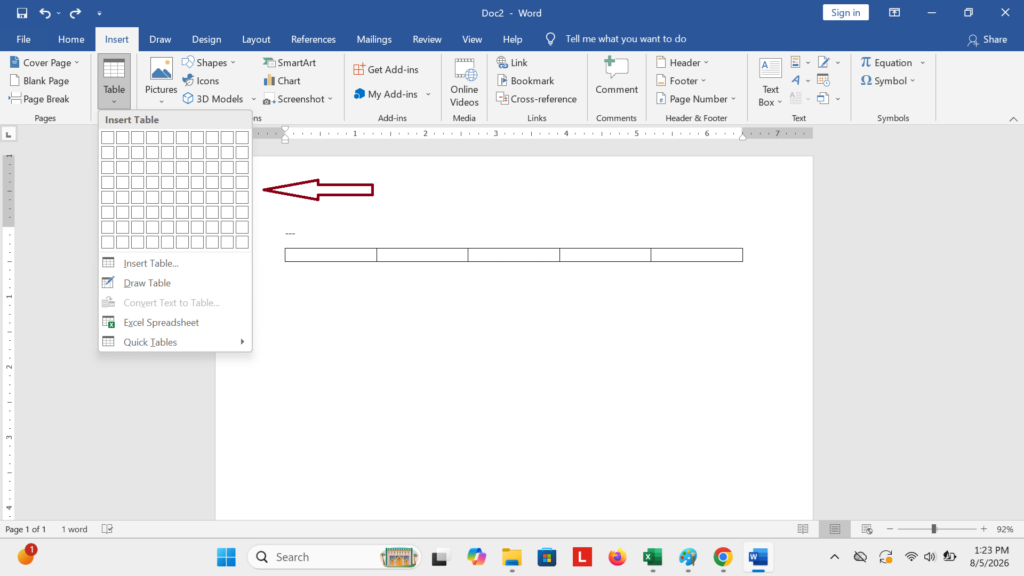Screen dimensions: 1024x576
Task: Open the Review tab
Action: pos(427,39)
